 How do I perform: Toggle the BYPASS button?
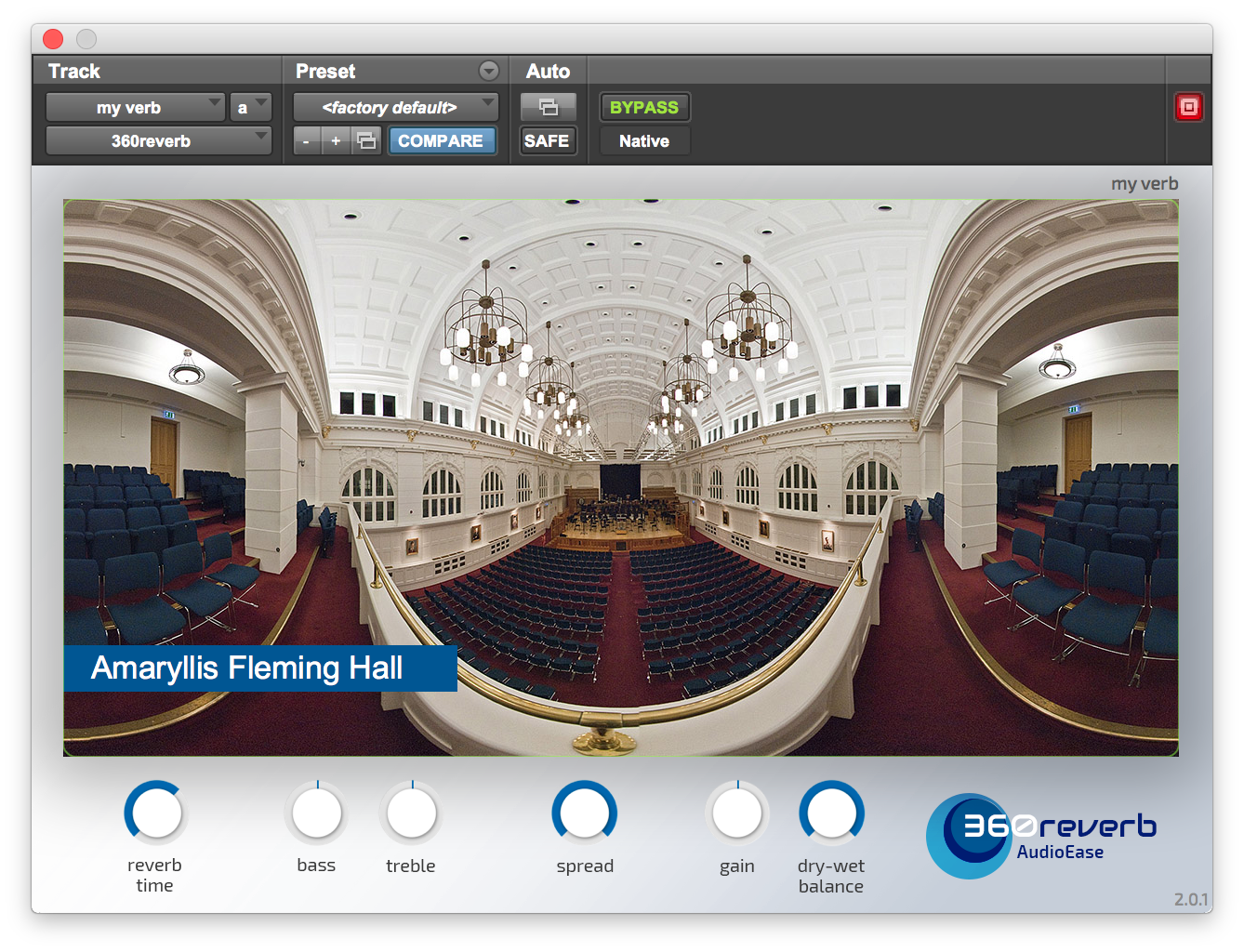pyautogui.click(x=643, y=108)
